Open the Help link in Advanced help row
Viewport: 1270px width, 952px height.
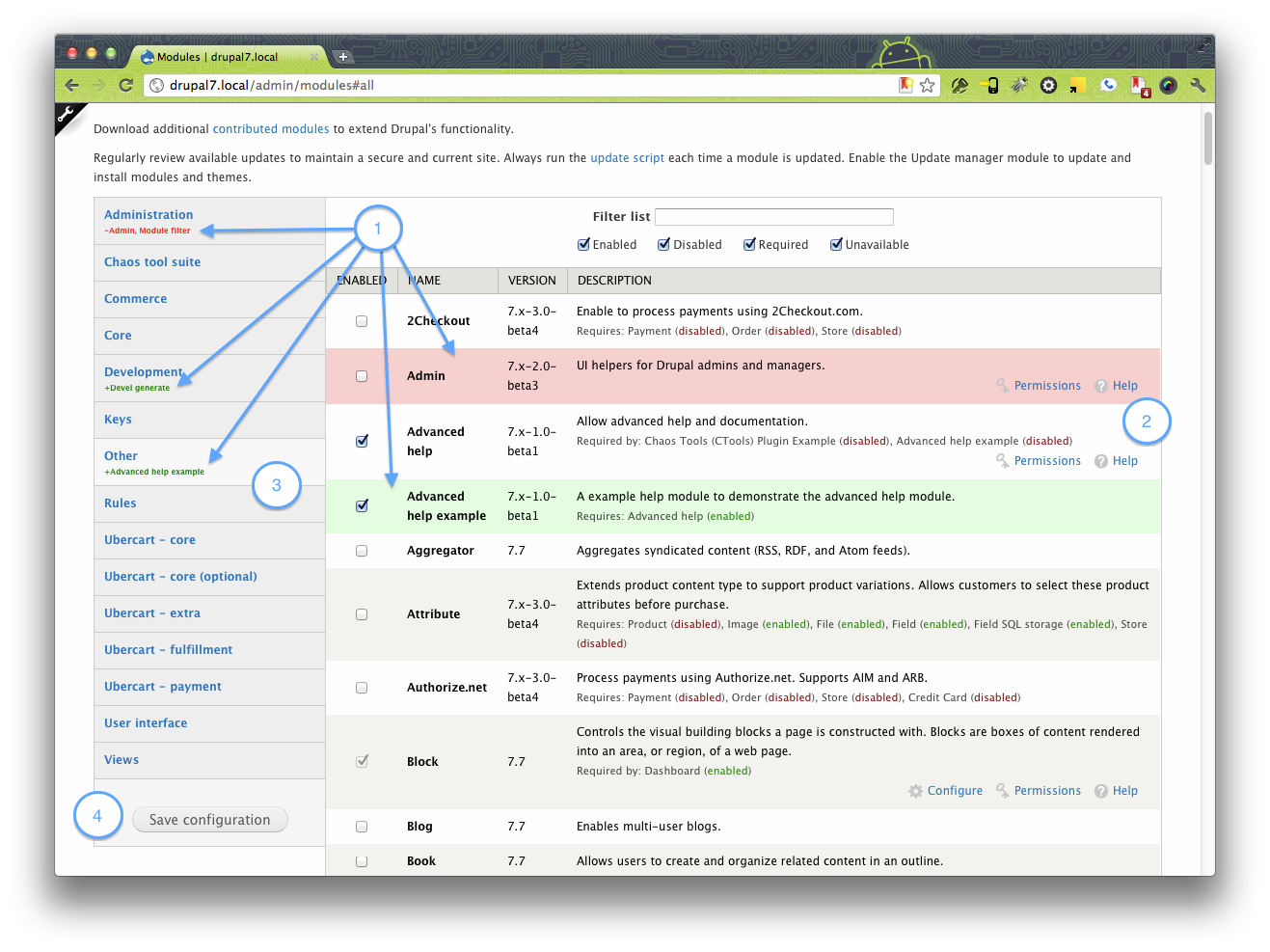pos(1125,461)
